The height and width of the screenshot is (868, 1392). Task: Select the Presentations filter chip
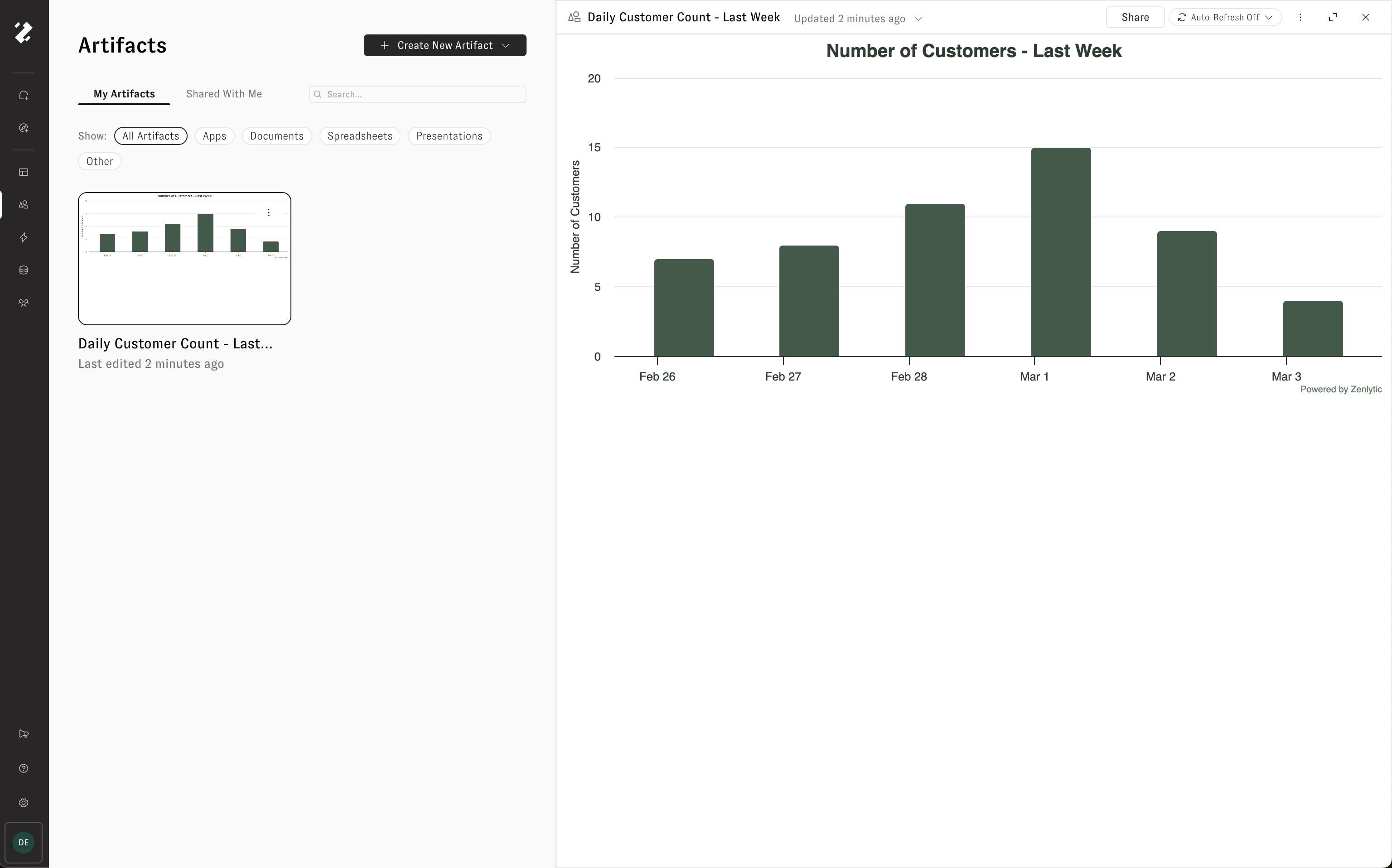pyautogui.click(x=449, y=136)
